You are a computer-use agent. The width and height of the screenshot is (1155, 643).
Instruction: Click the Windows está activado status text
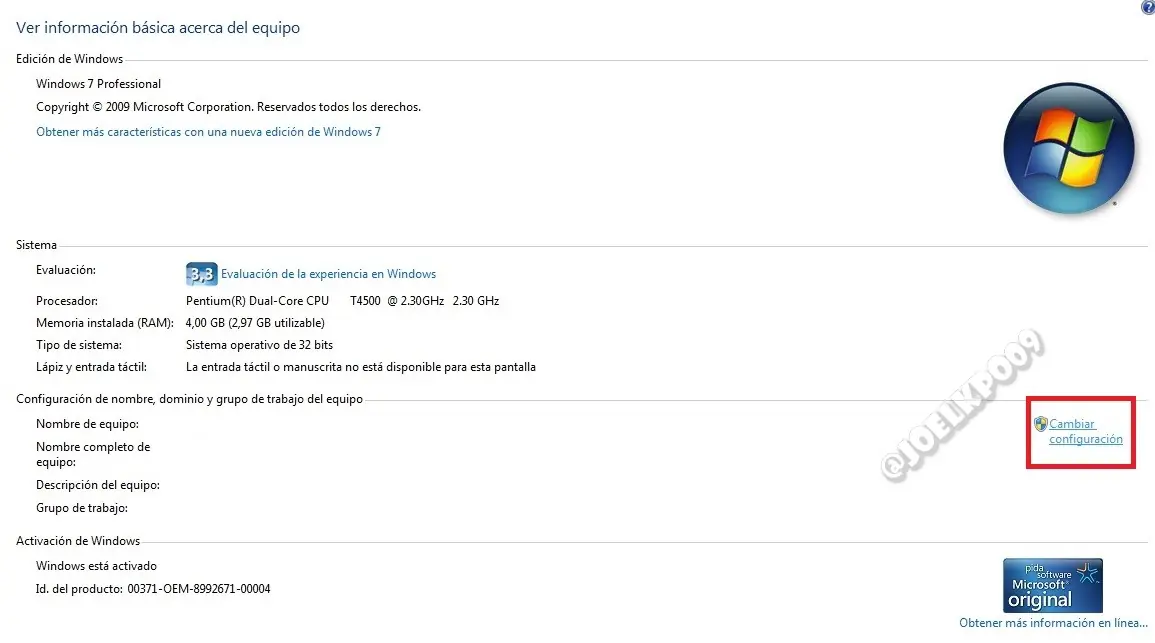pyautogui.click(x=96, y=566)
